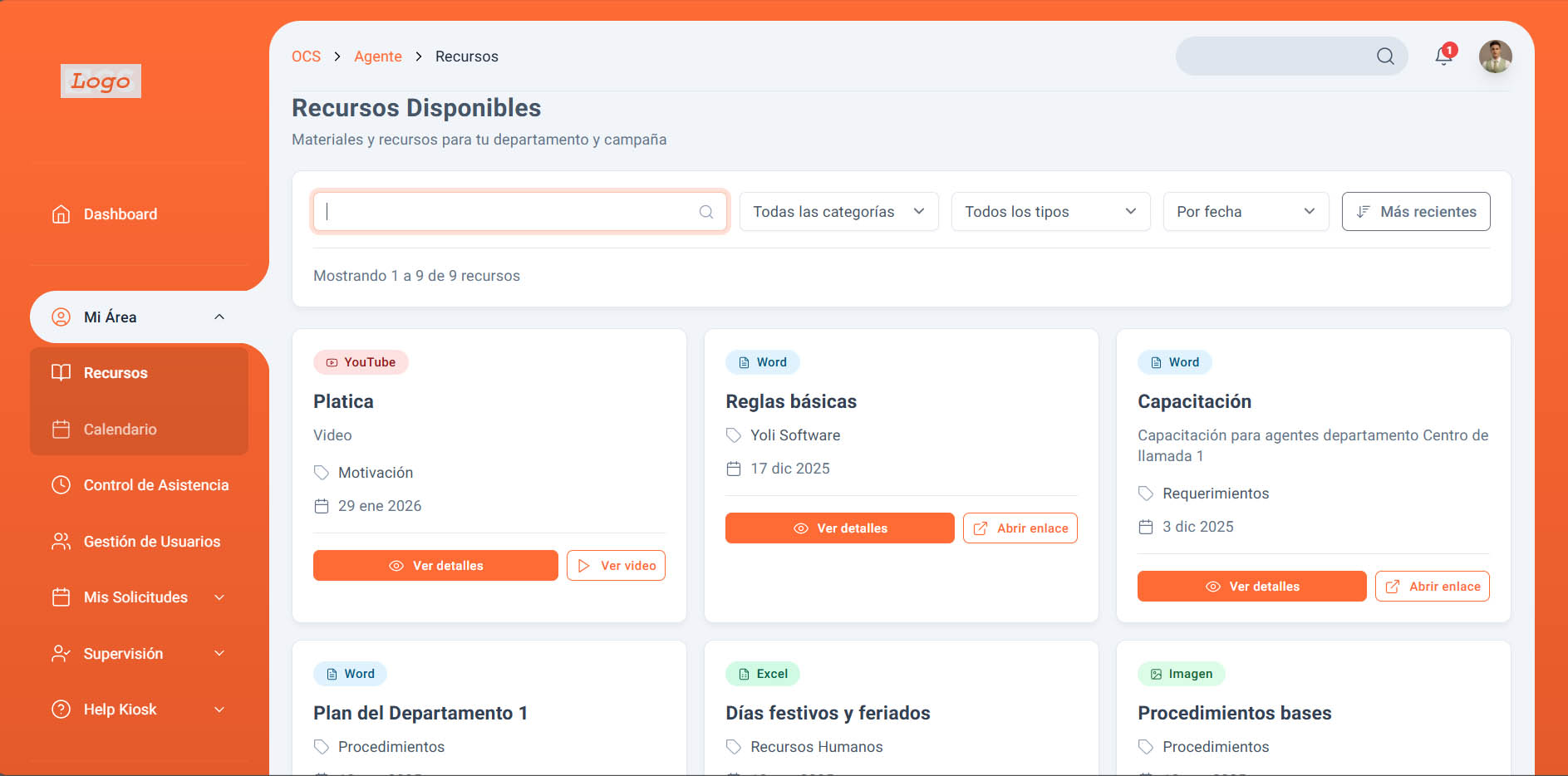Click the profile avatar picture
This screenshot has width=1568, height=776.
[x=1496, y=56]
